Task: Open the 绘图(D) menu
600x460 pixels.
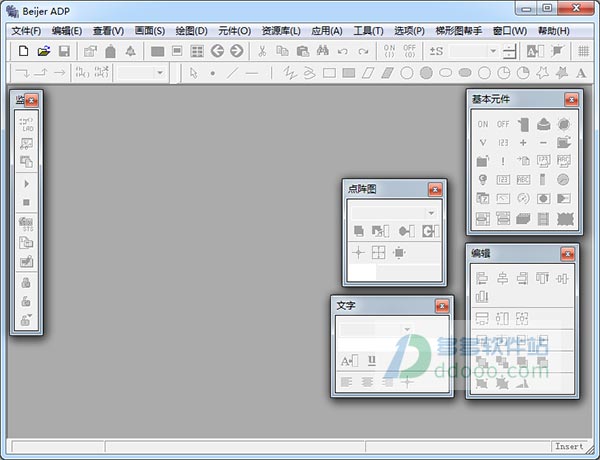Action: coord(191,31)
